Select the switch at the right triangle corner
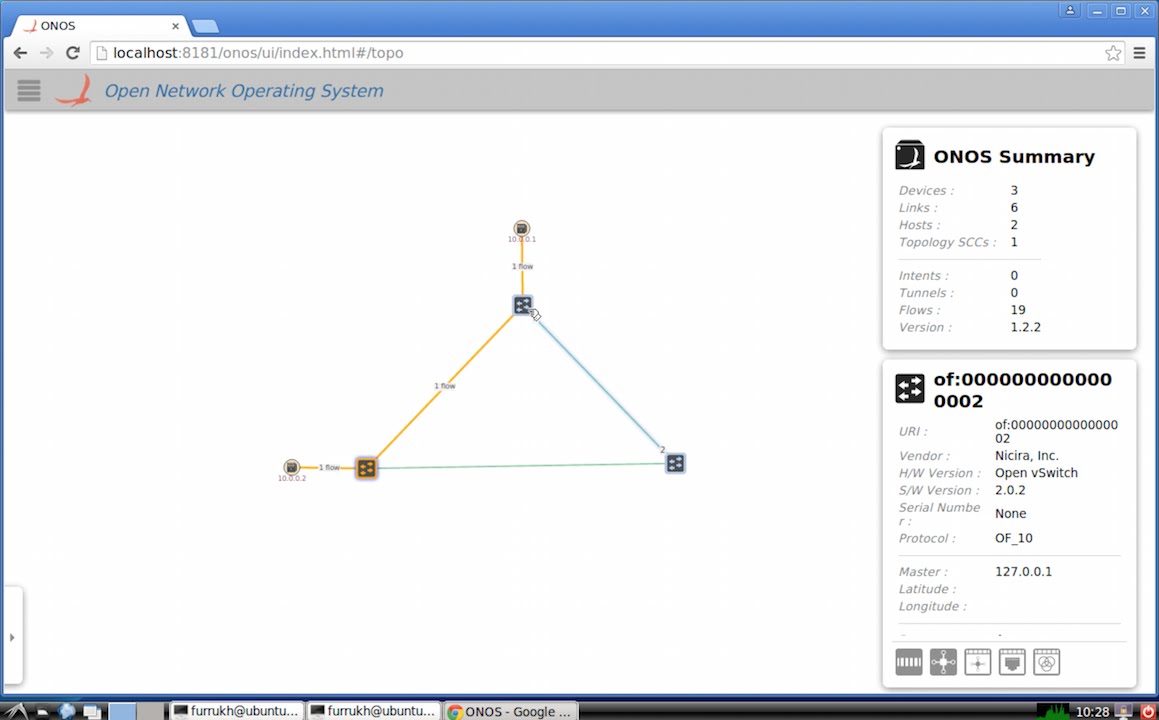Viewport: 1159px width, 720px height. tap(675, 463)
